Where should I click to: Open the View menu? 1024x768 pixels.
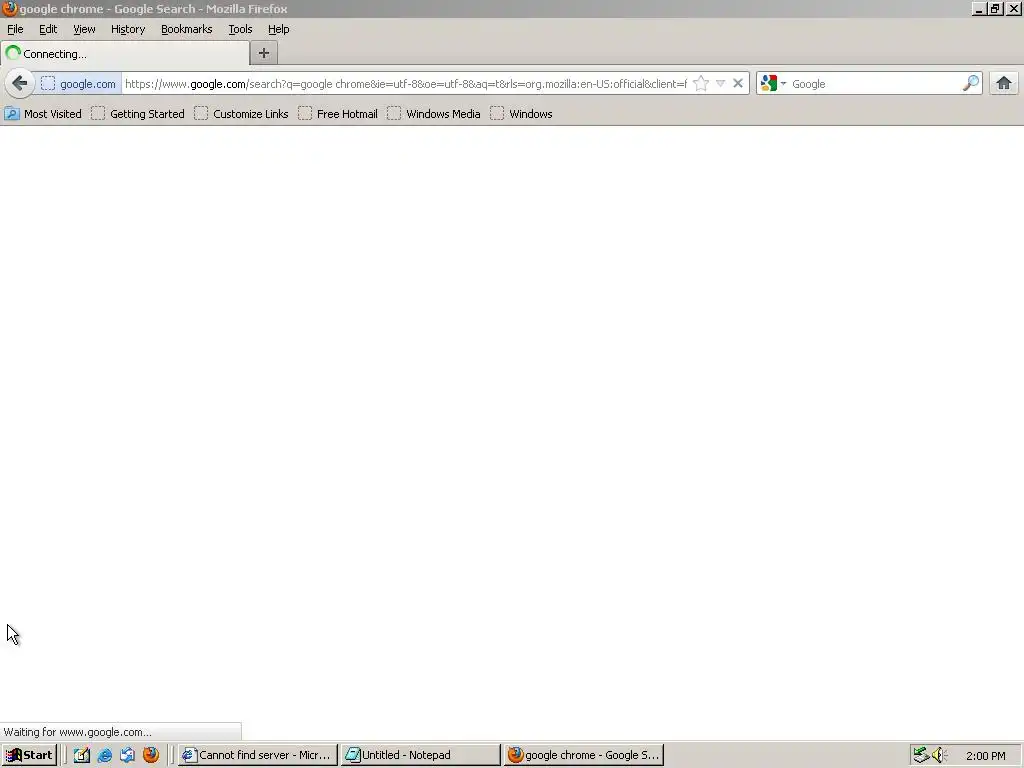[x=84, y=29]
